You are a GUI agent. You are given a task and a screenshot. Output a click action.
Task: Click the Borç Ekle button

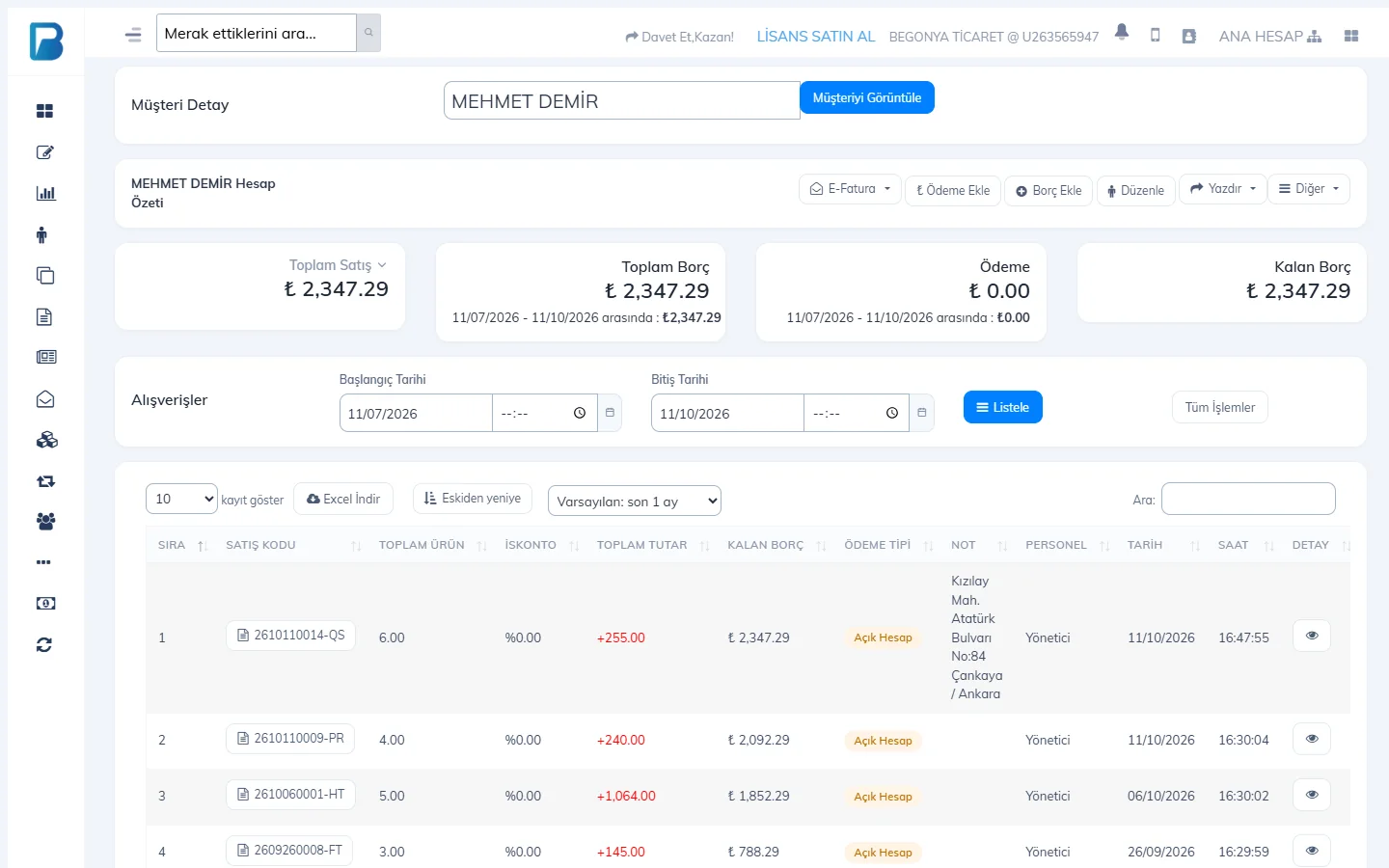[x=1049, y=190]
